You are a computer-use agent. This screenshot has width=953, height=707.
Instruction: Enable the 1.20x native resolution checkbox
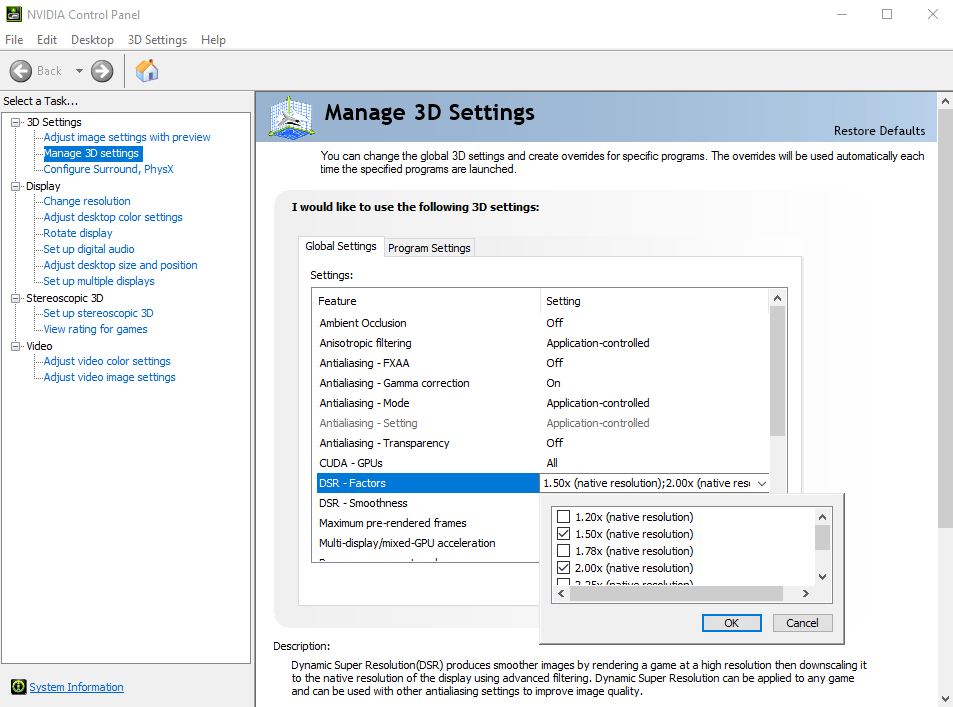pyautogui.click(x=563, y=517)
